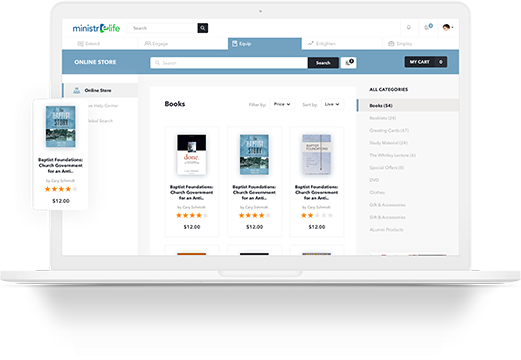Expand the Sort by dropdown
Screen dimensions: 521x360
click(x=332, y=104)
